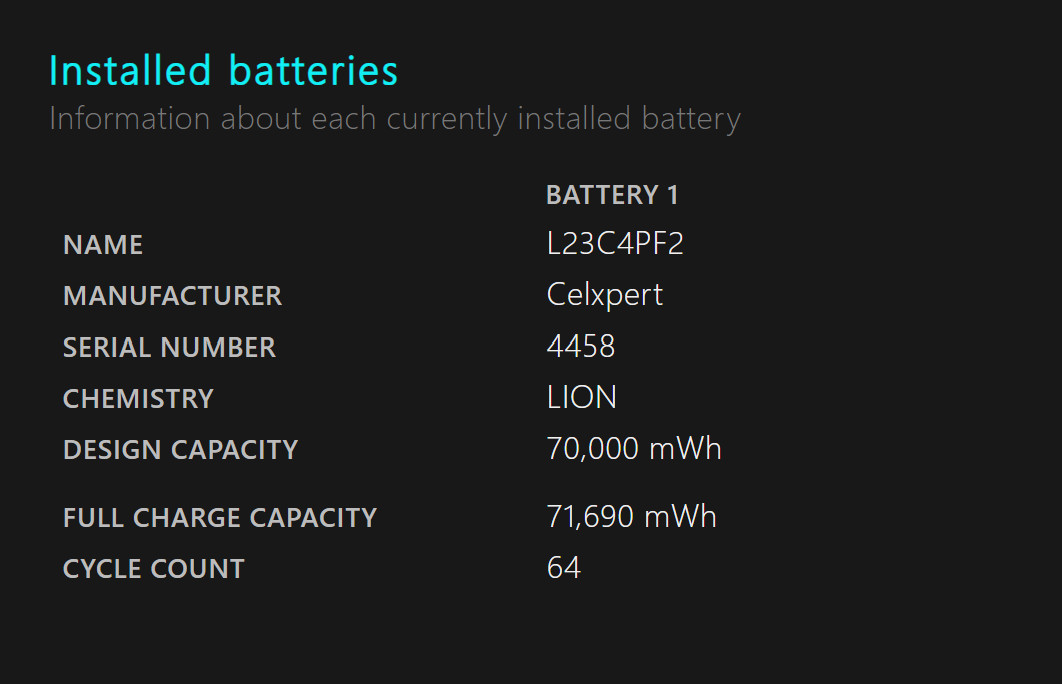Select the BATTERY 1 column header
This screenshot has height=684, width=1062.
click(612, 195)
